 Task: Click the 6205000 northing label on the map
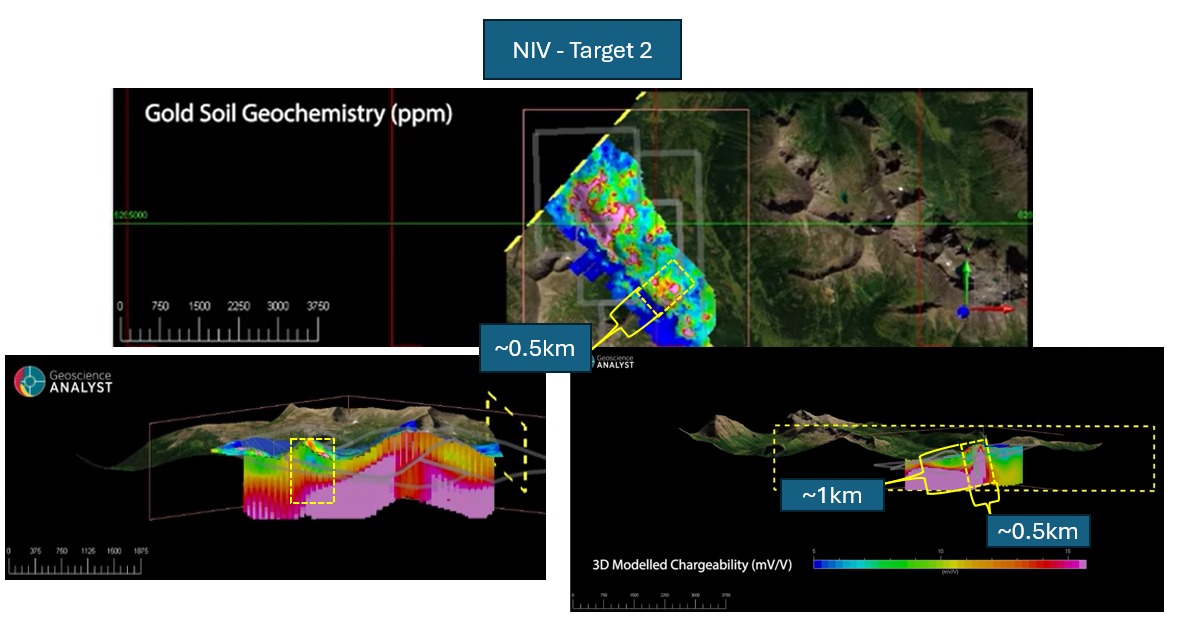(x=131, y=215)
